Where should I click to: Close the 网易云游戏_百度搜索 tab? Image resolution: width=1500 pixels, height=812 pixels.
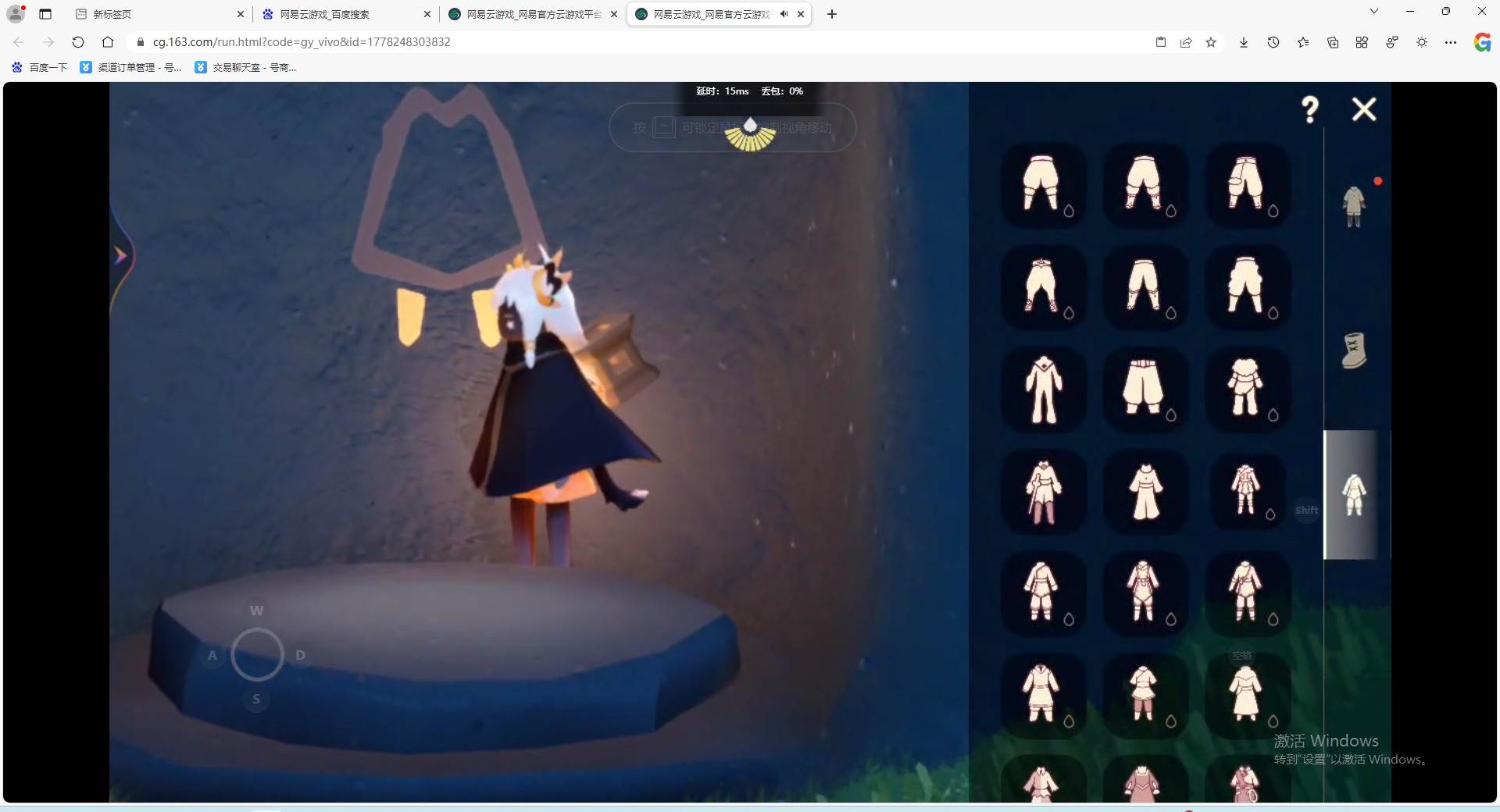pos(427,14)
